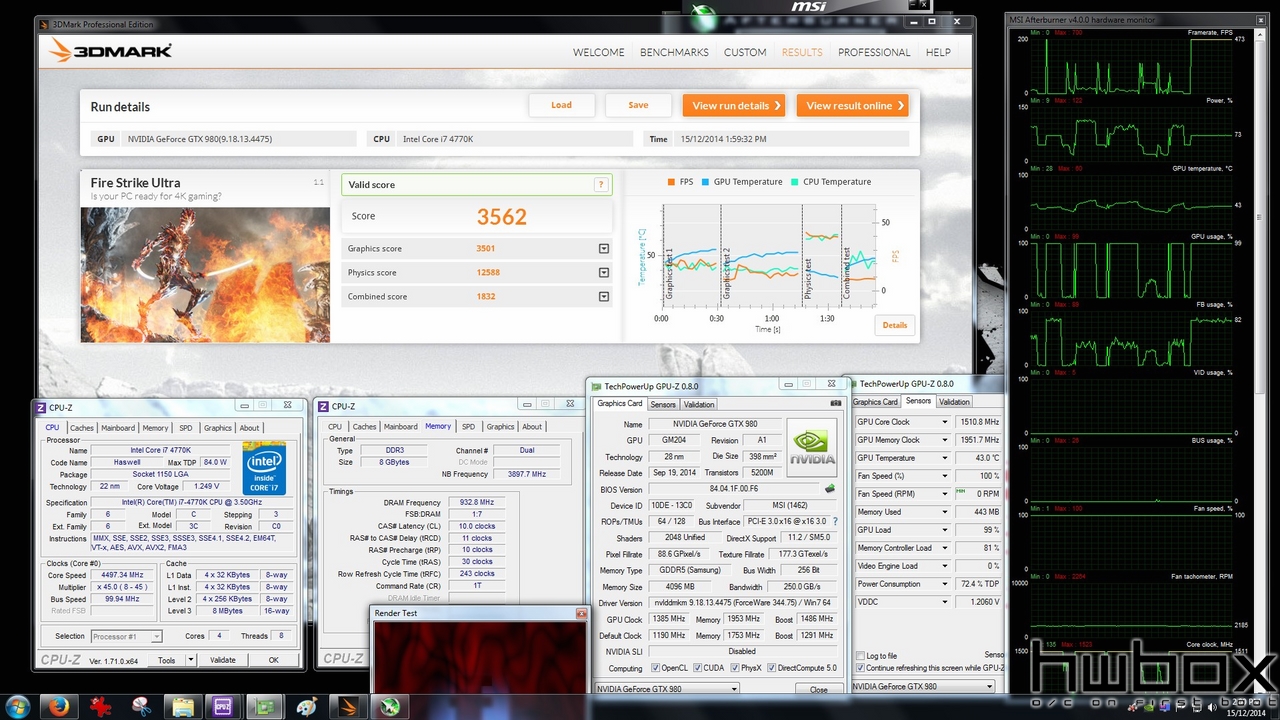Image resolution: width=1280 pixels, height=720 pixels.
Task: Open the Memory Used sensor dropdown
Action: point(944,512)
